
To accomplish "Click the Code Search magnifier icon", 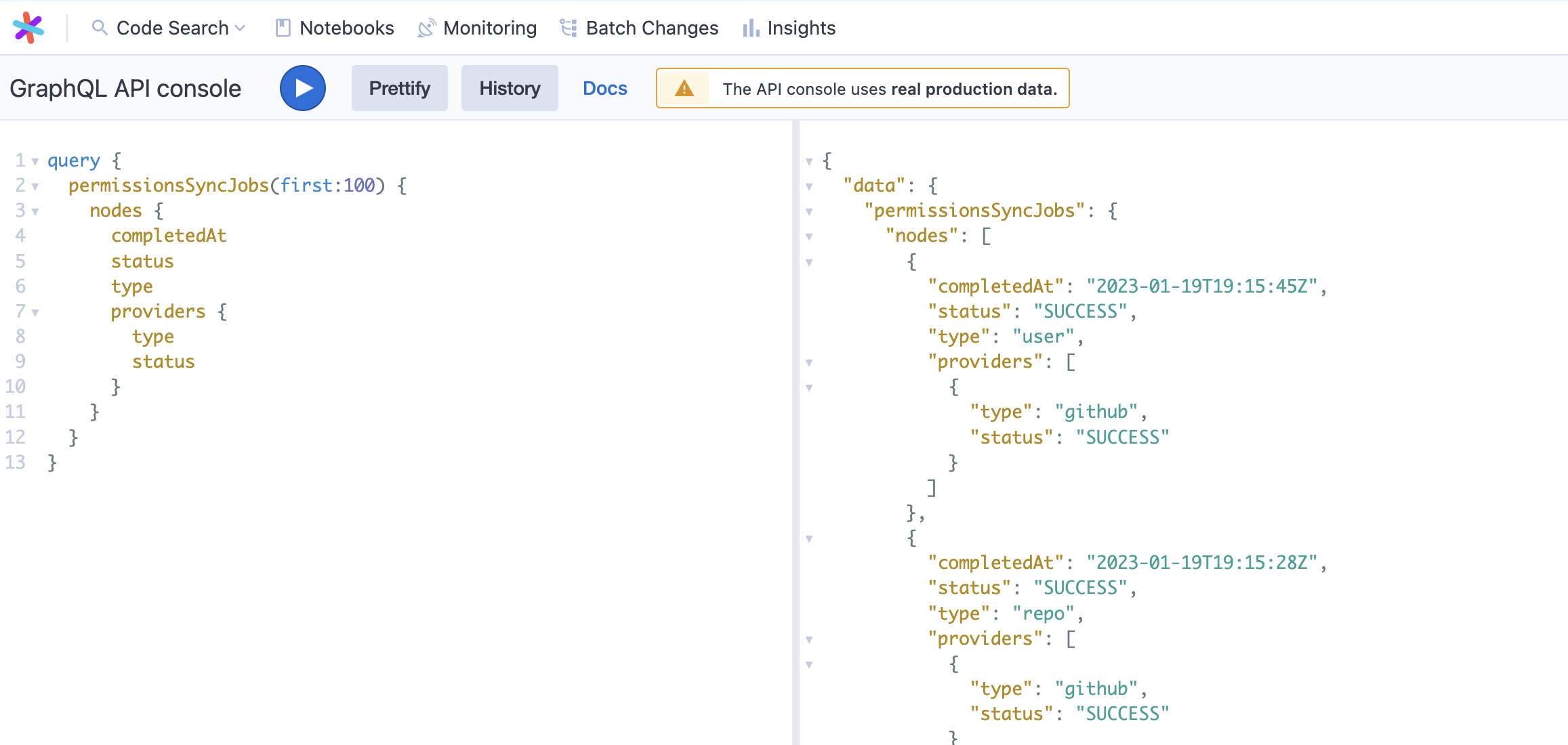I will click(100, 28).
